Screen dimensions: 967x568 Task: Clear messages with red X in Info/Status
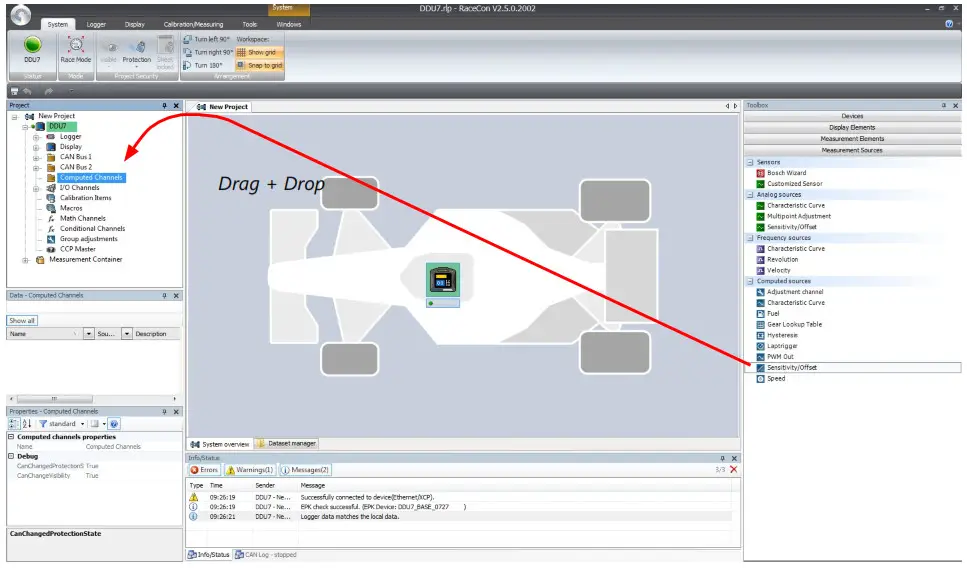[733, 470]
